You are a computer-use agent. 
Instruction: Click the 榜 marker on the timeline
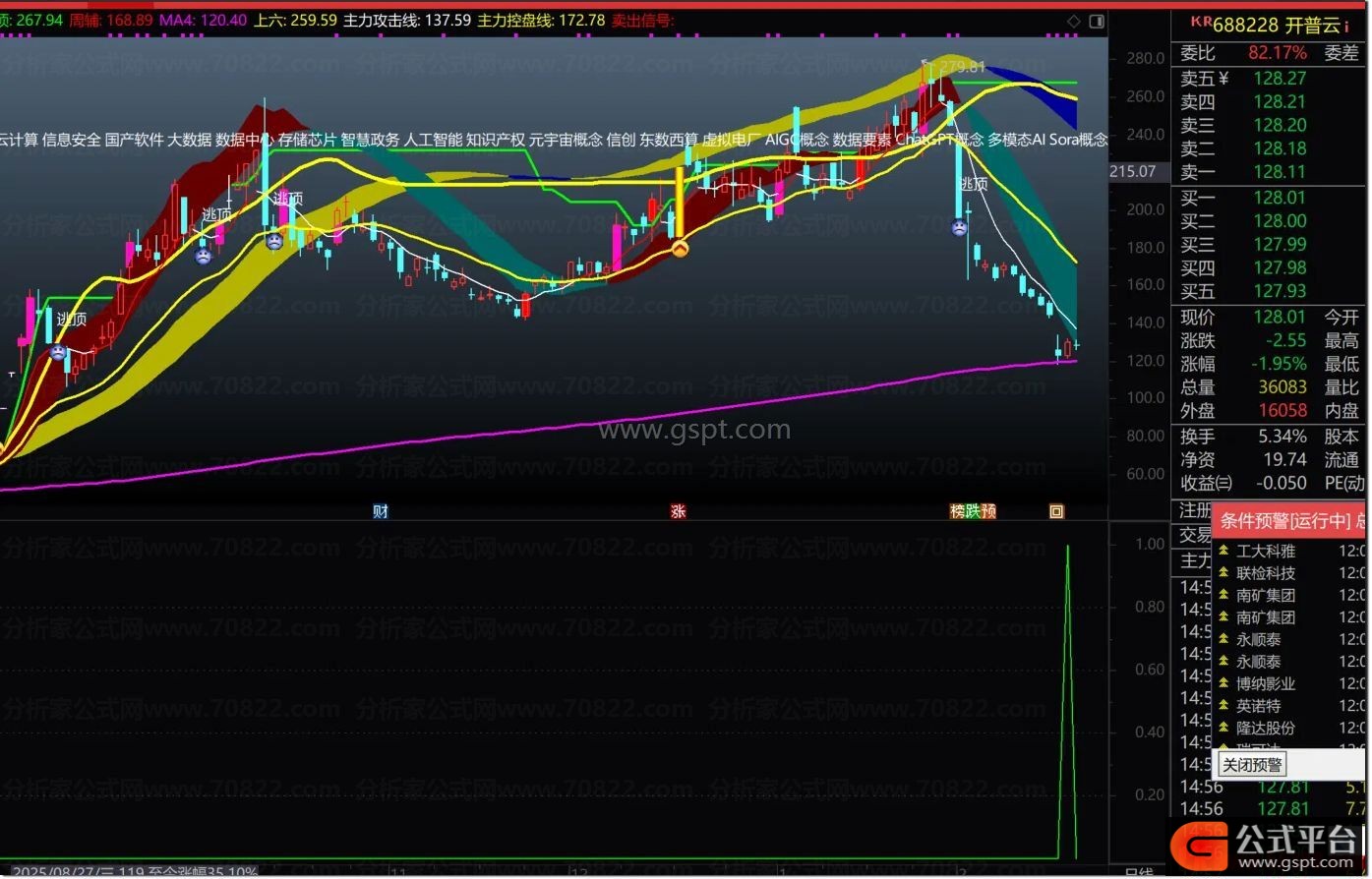pos(957,511)
